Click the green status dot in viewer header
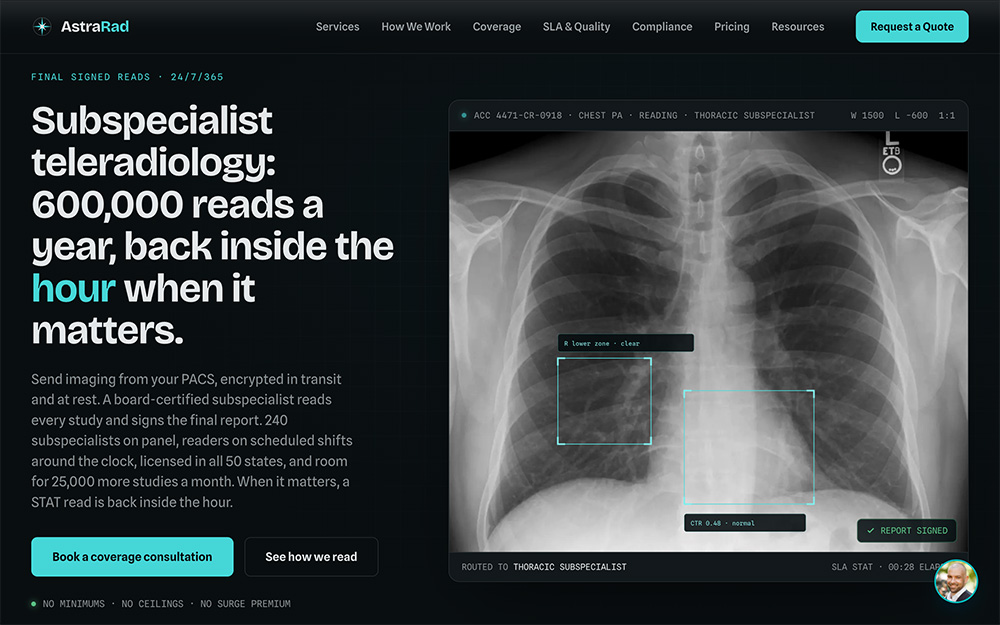1000x625 pixels. coord(464,115)
